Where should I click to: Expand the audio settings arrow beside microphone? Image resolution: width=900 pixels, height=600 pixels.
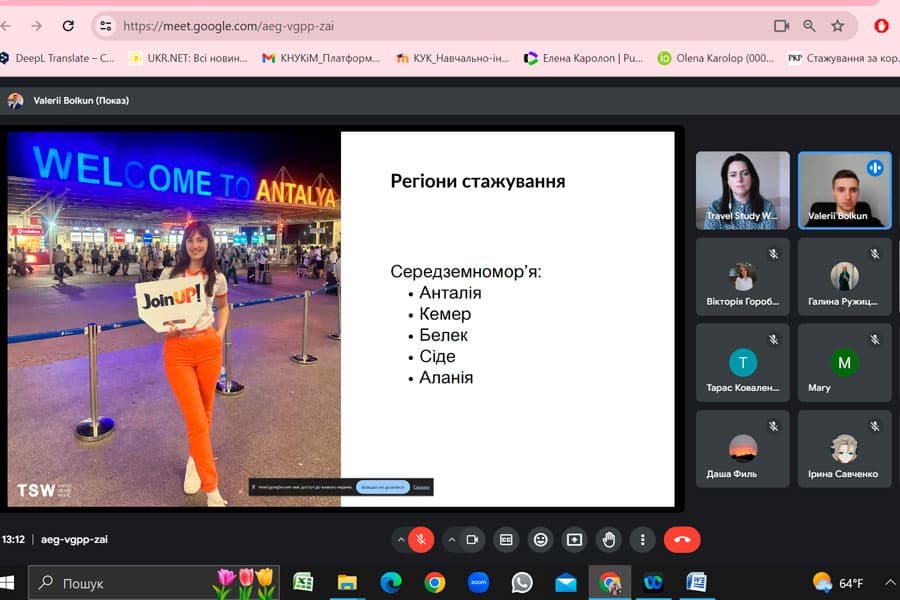pos(401,540)
